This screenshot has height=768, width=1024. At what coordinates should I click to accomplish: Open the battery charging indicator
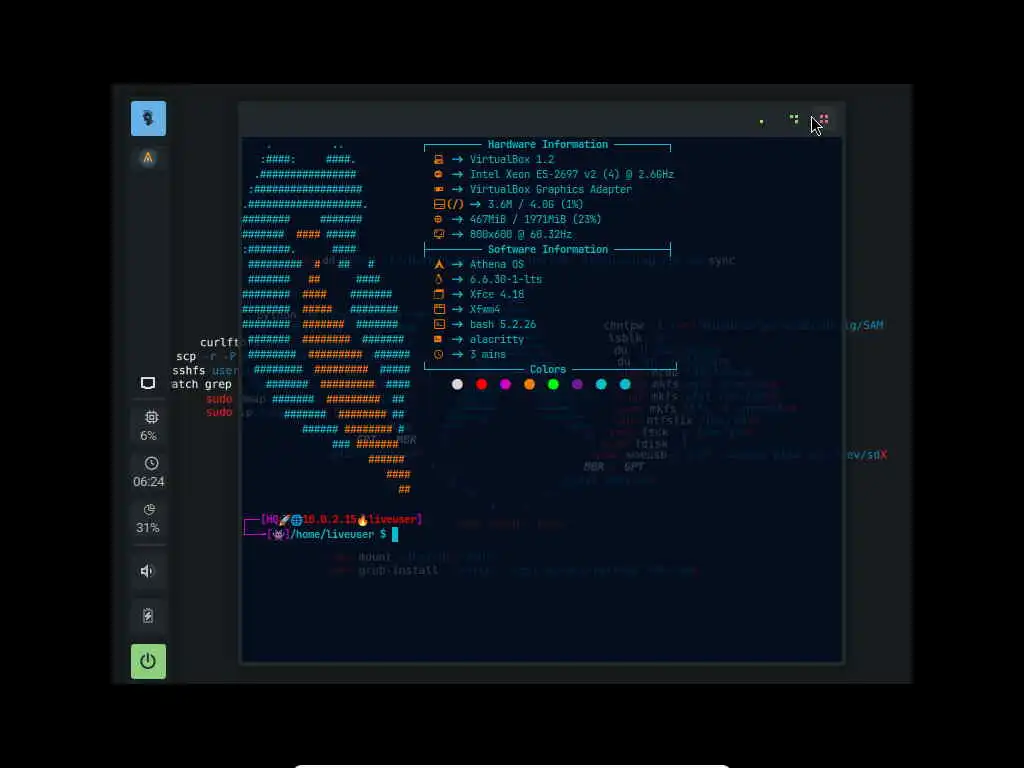pyautogui.click(x=148, y=615)
